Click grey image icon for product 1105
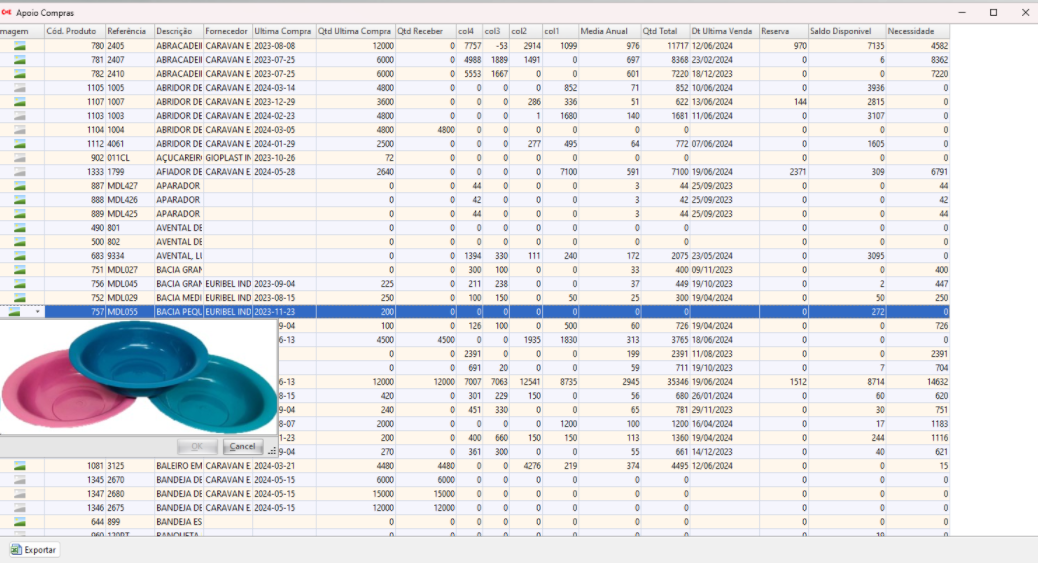This screenshot has height=563, width=1038. coord(18,88)
